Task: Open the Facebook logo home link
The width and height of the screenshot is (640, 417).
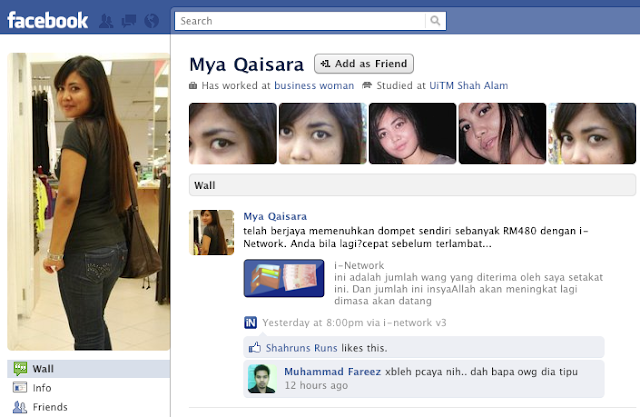Action: click(47, 20)
